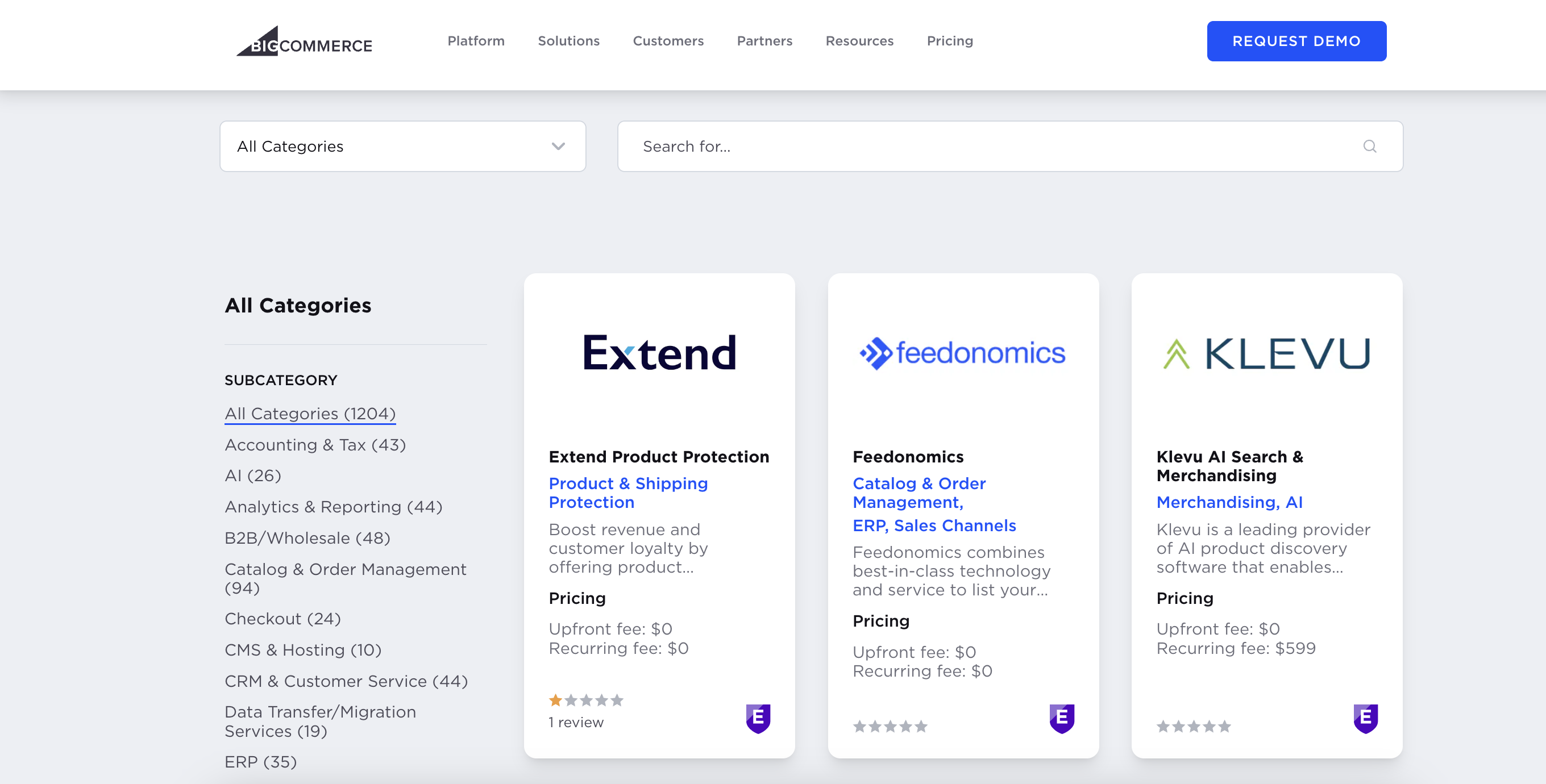
Task: Click the search magnifier icon
Action: 1370,147
